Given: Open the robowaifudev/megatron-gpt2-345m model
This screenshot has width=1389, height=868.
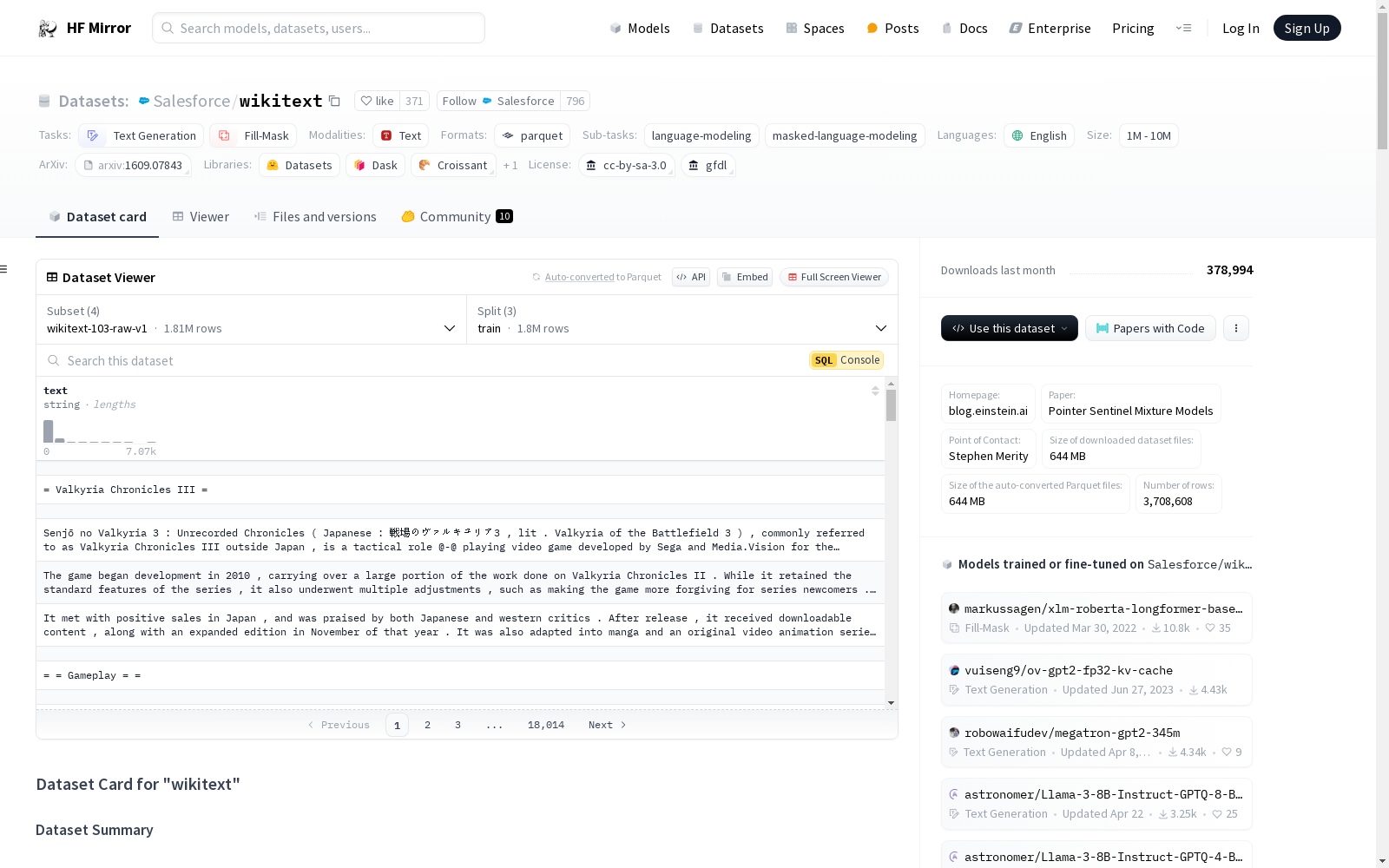Looking at the screenshot, I should 1096,742.
